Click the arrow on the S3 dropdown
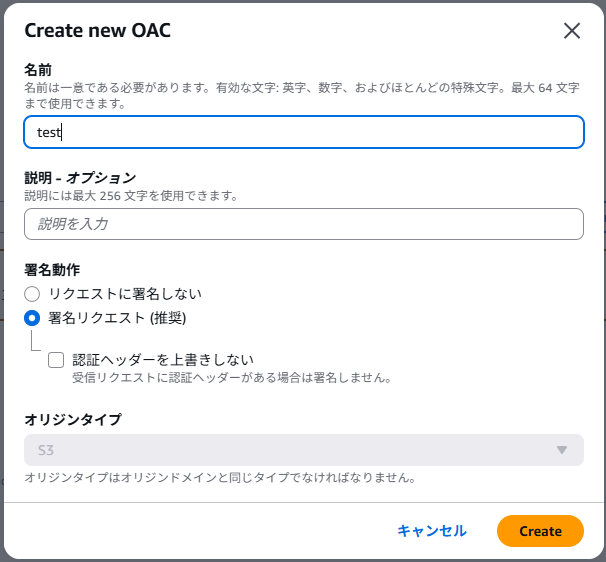This screenshot has width=606, height=562. click(562, 450)
